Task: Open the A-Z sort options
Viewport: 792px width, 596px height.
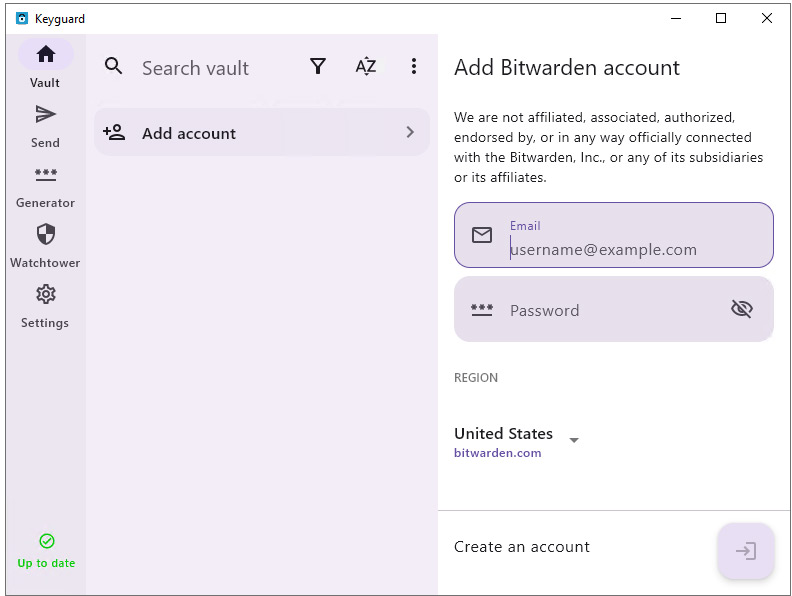Action: click(366, 66)
